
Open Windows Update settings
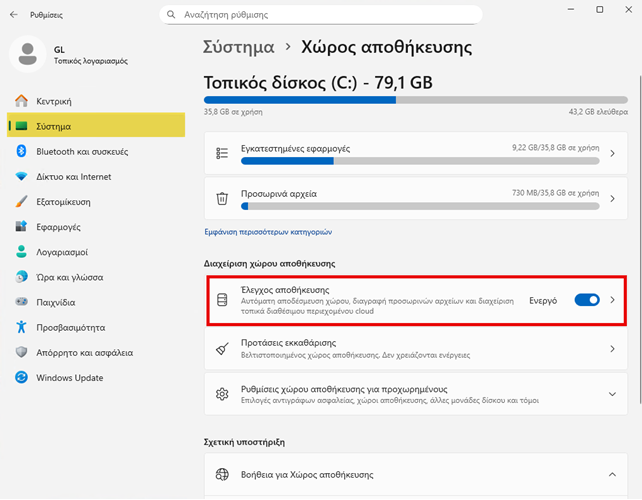[x=96, y=377]
